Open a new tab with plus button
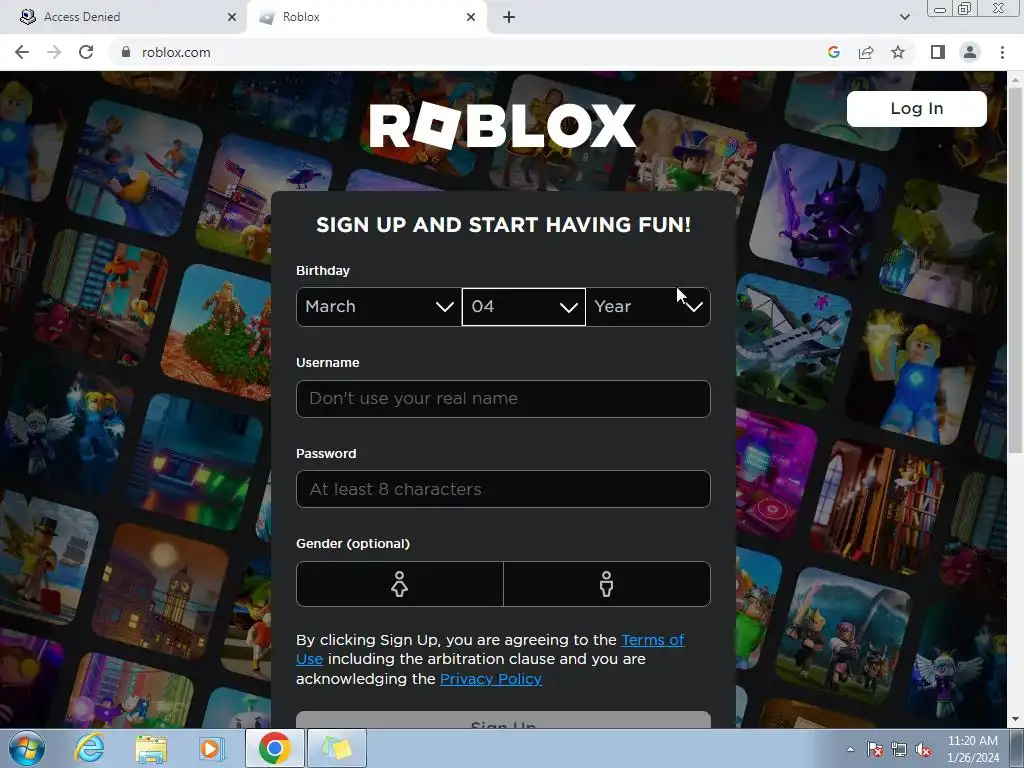Viewport: 1024px width, 768px height. (x=509, y=17)
